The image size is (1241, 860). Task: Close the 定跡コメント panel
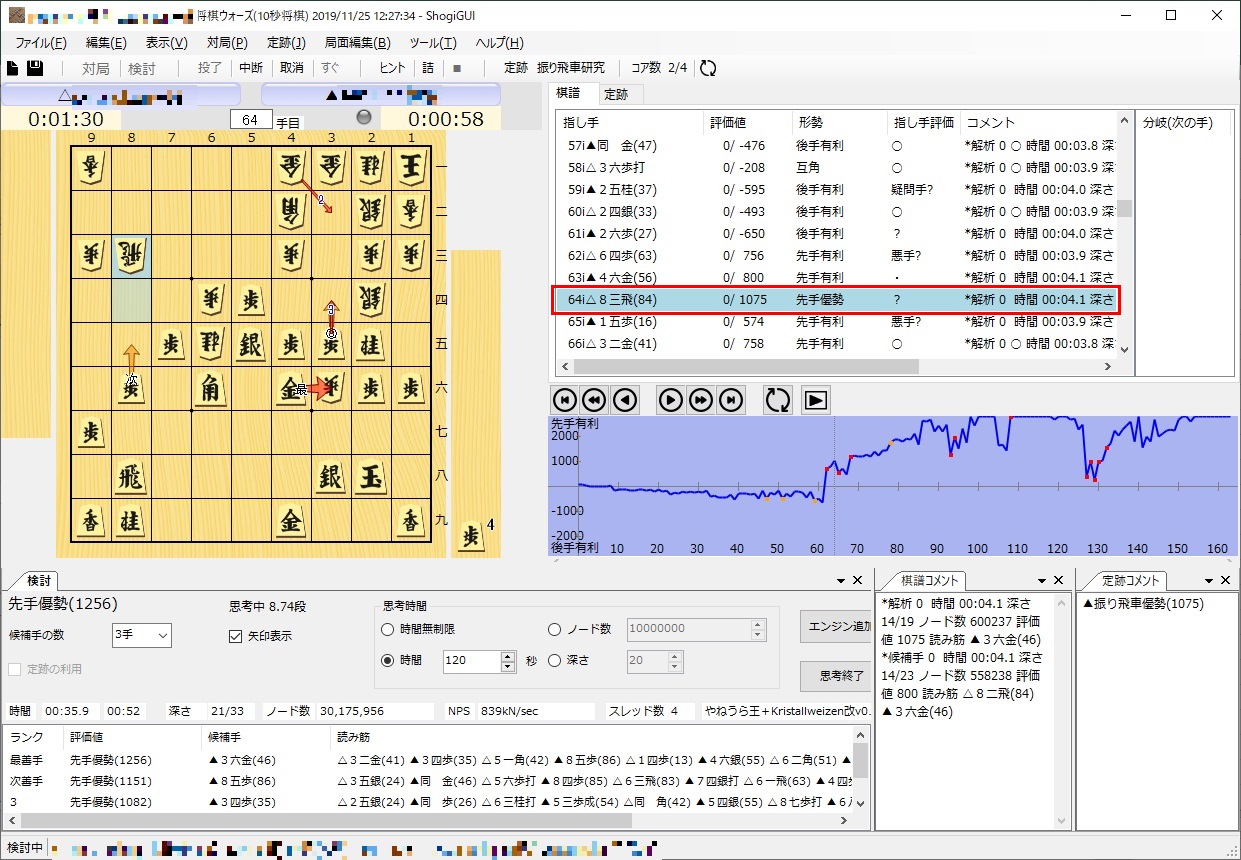point(1224,580)
